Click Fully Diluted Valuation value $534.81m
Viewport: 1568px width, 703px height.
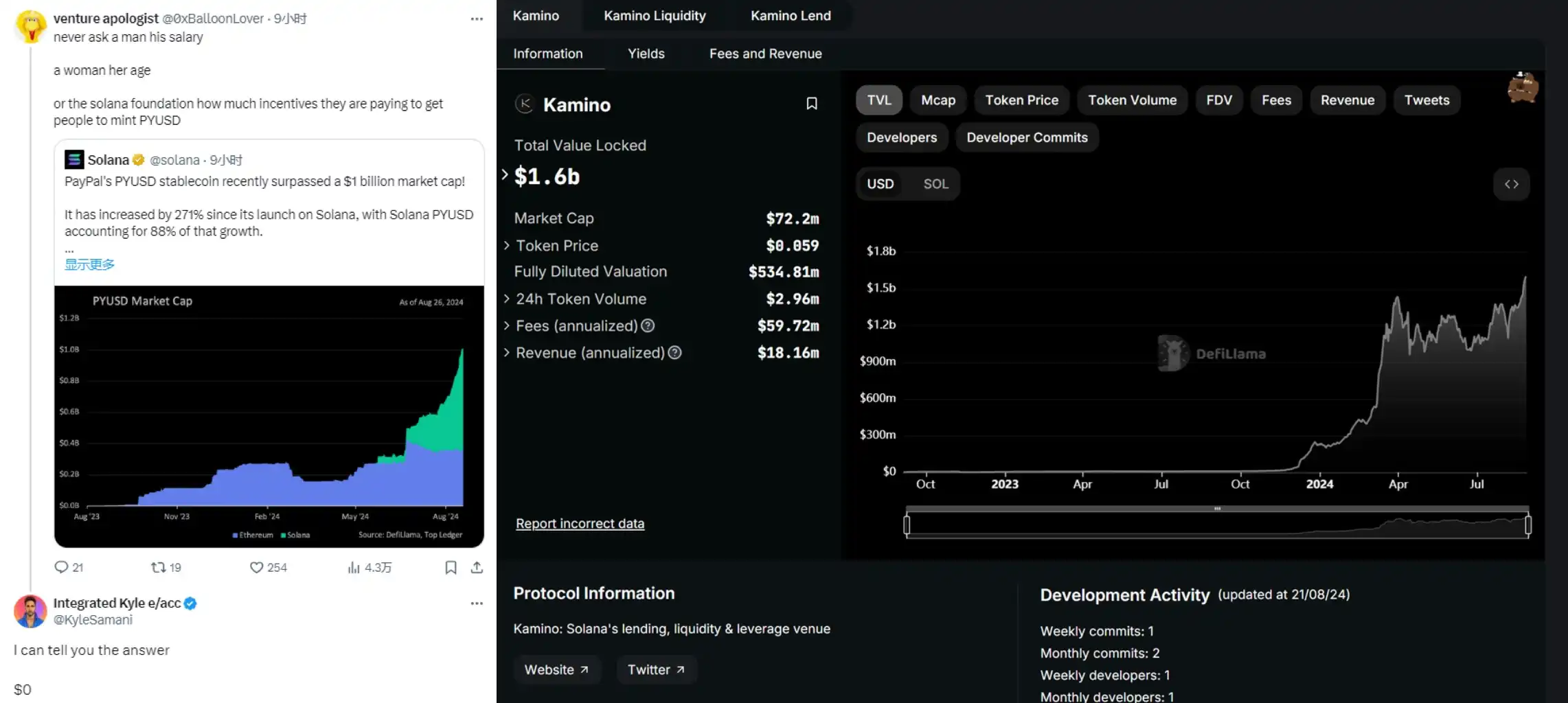[784, 272]
